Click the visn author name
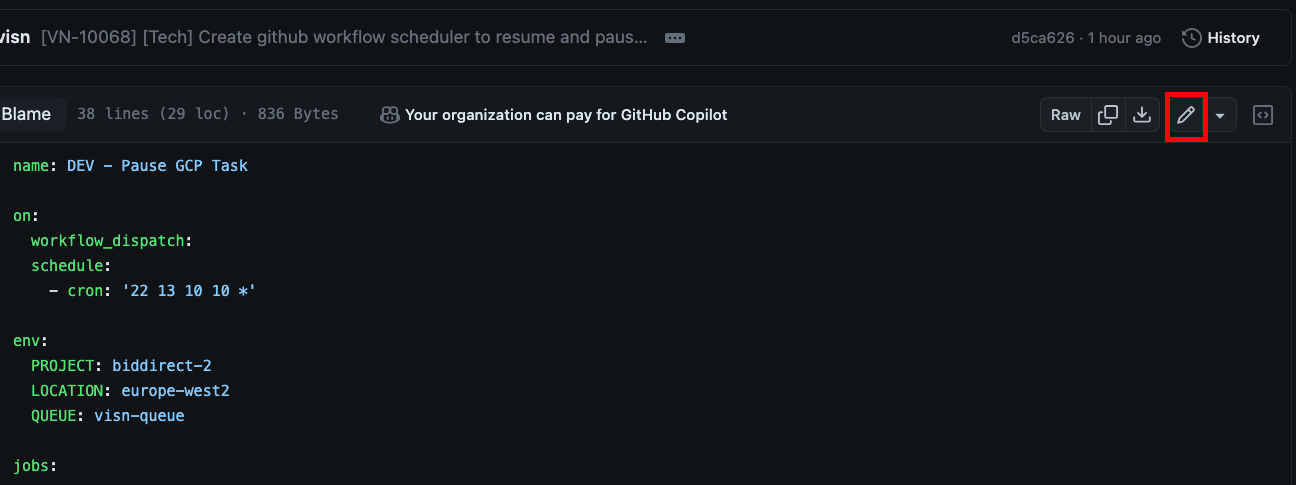 (15, 38)
